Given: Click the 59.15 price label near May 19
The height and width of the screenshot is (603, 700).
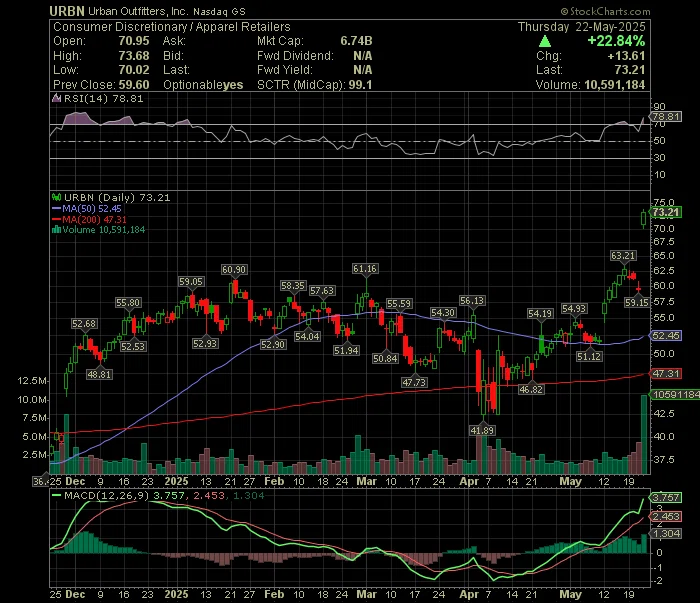Looking at the screenshot, I should pos(637,303).
